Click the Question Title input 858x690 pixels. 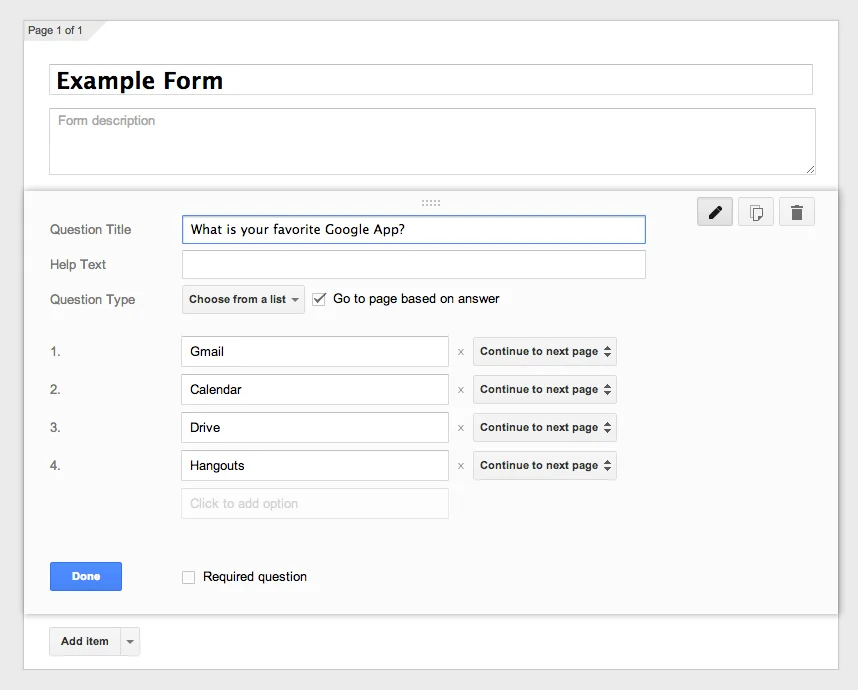(414, 229)
